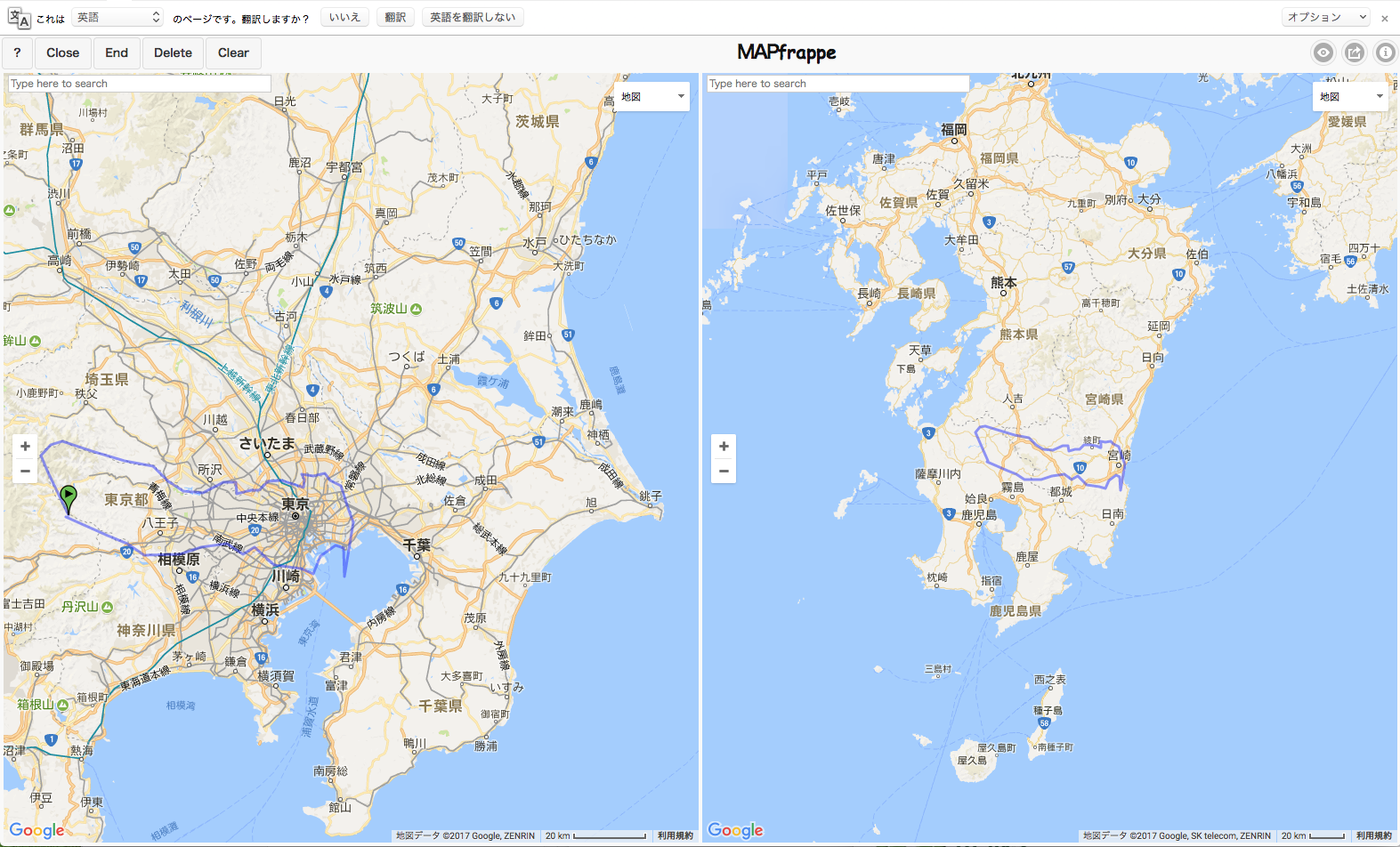Click the 横浜 city label
1400x847 pixels.
265,609
